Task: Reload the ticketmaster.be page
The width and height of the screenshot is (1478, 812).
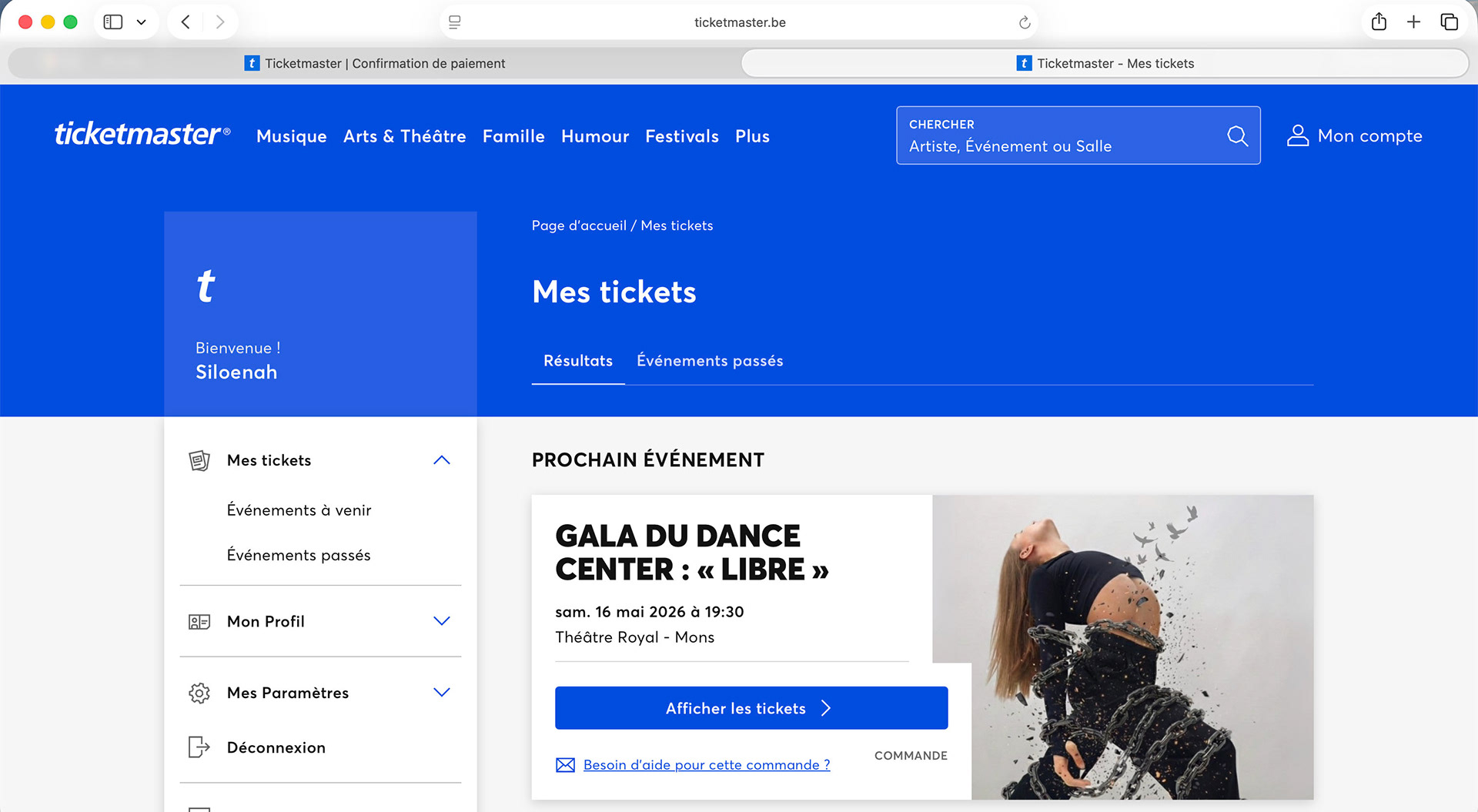Action: (1025, 23)
